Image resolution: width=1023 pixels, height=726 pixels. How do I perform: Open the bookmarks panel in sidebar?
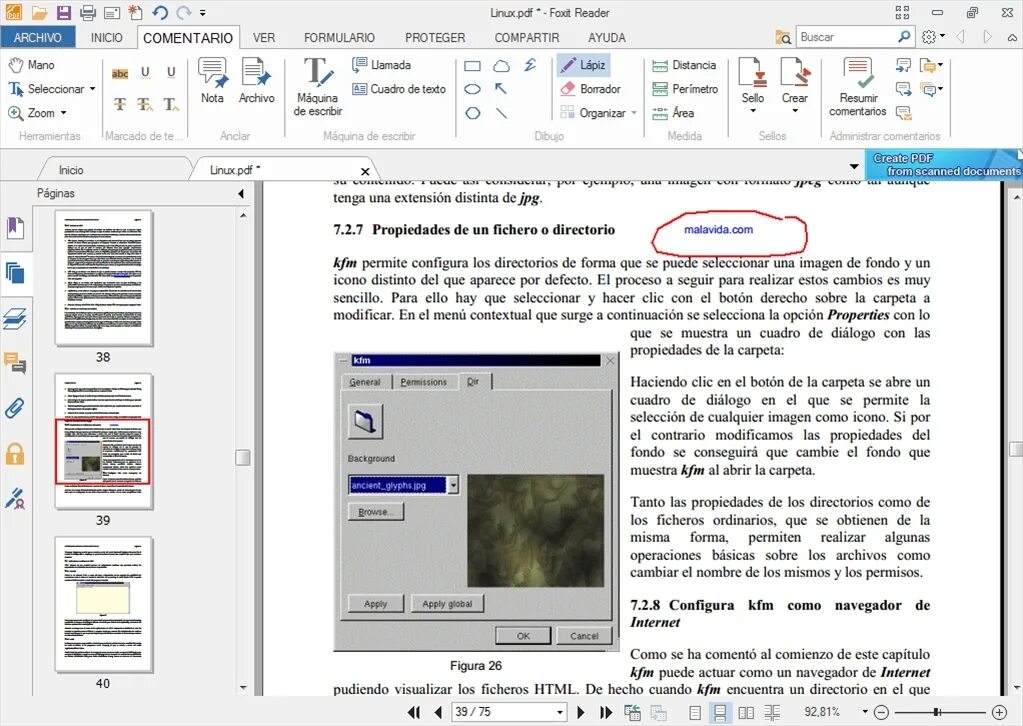point(15,228)
